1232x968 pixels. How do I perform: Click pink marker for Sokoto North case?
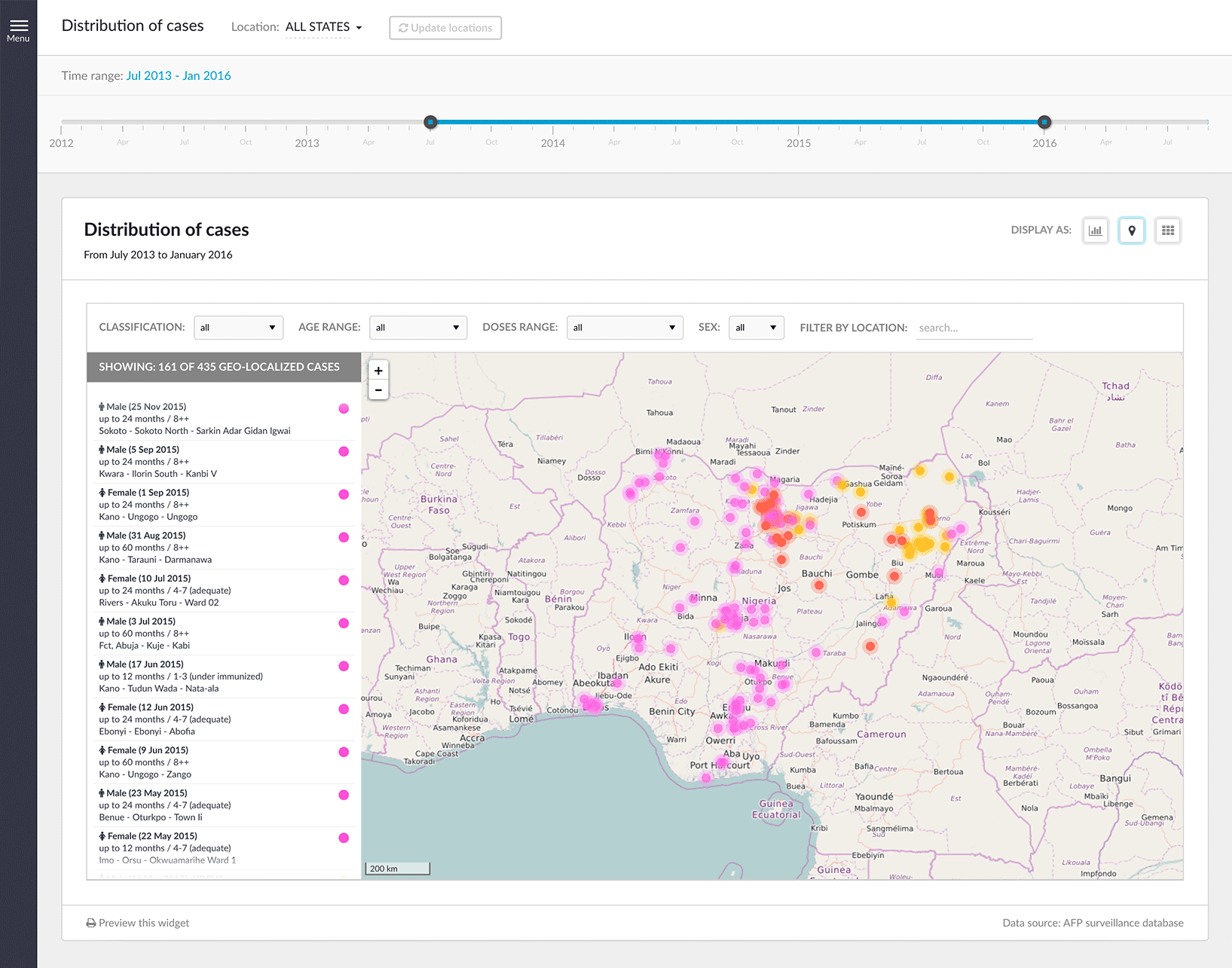[344, 408]
